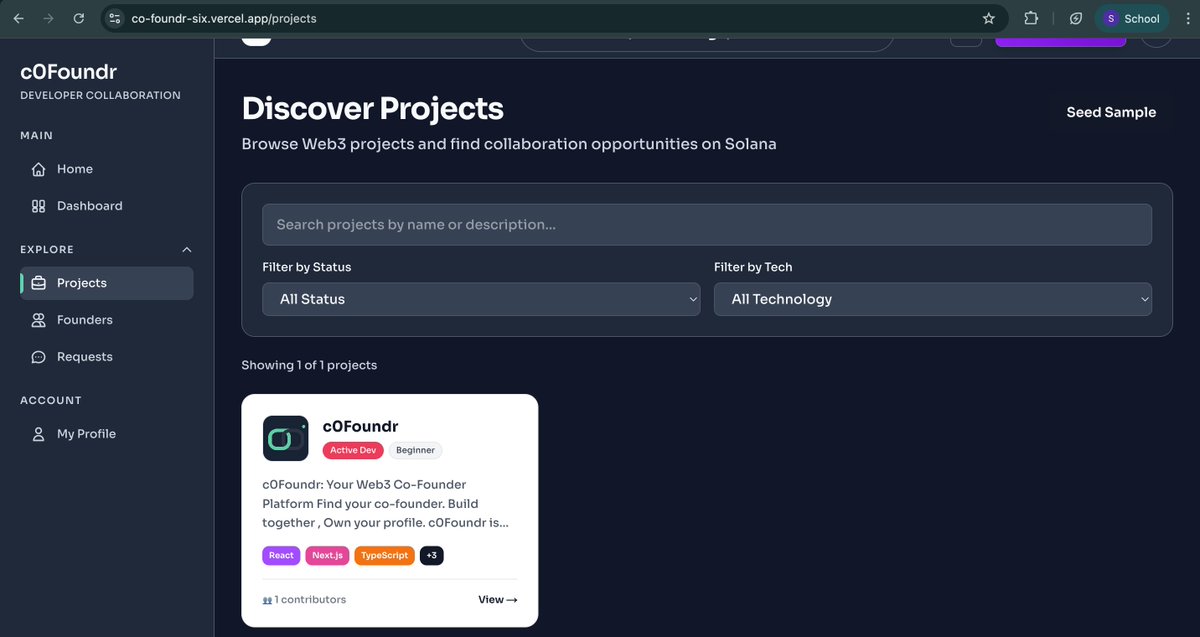Screen dimensions: 1200x637
Task: Click the Active Dev status badge
Action: click(353, 450)
